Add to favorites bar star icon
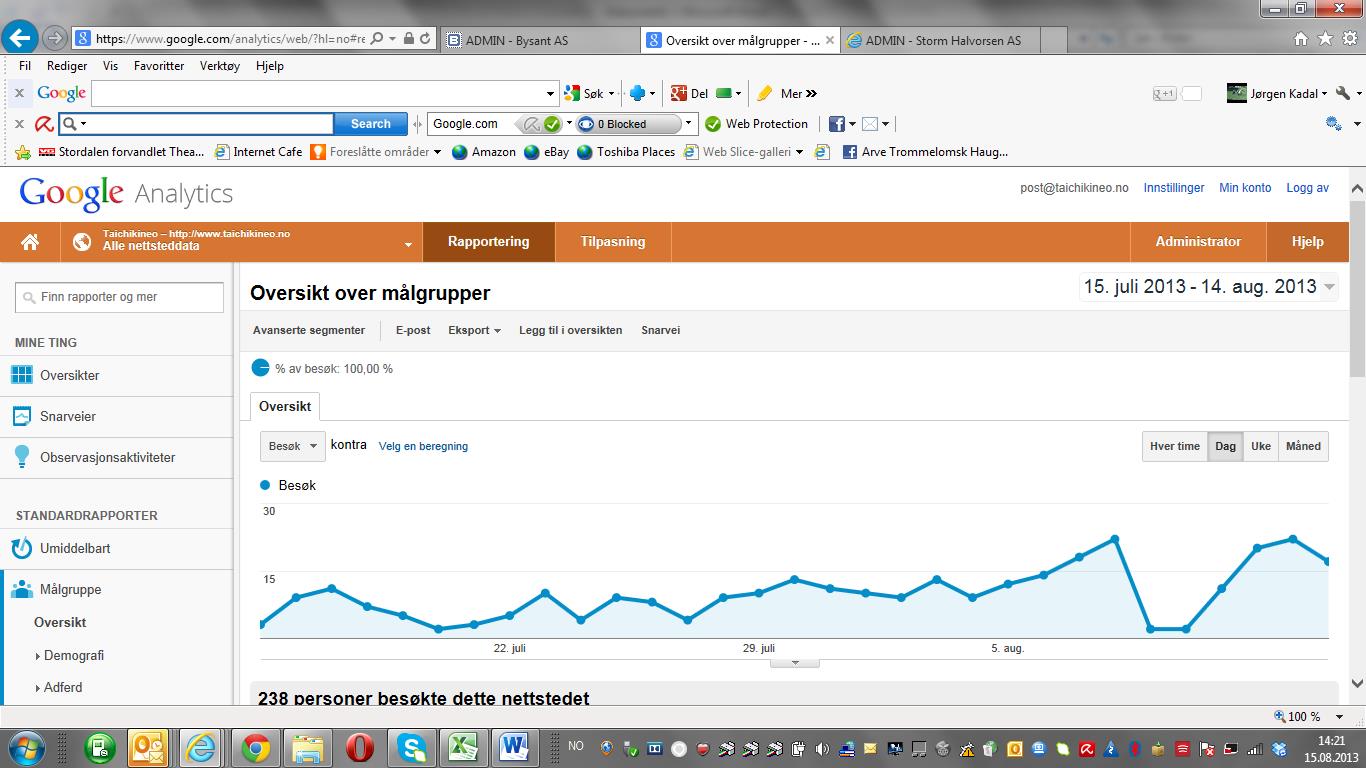This screenshot has width=1366, height=768. 23,152
